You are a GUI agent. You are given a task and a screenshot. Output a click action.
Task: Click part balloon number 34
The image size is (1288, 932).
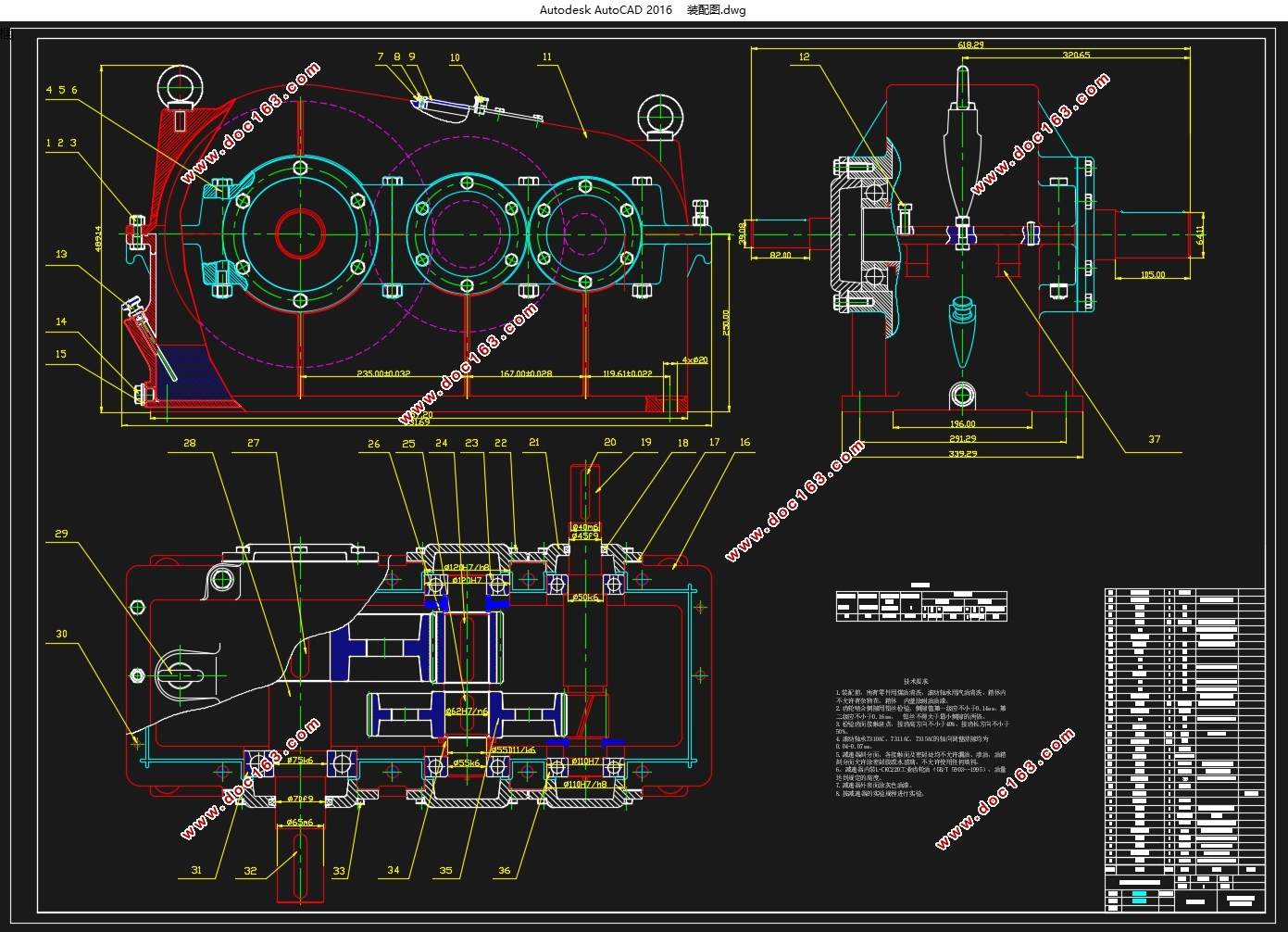click(394, 870)
